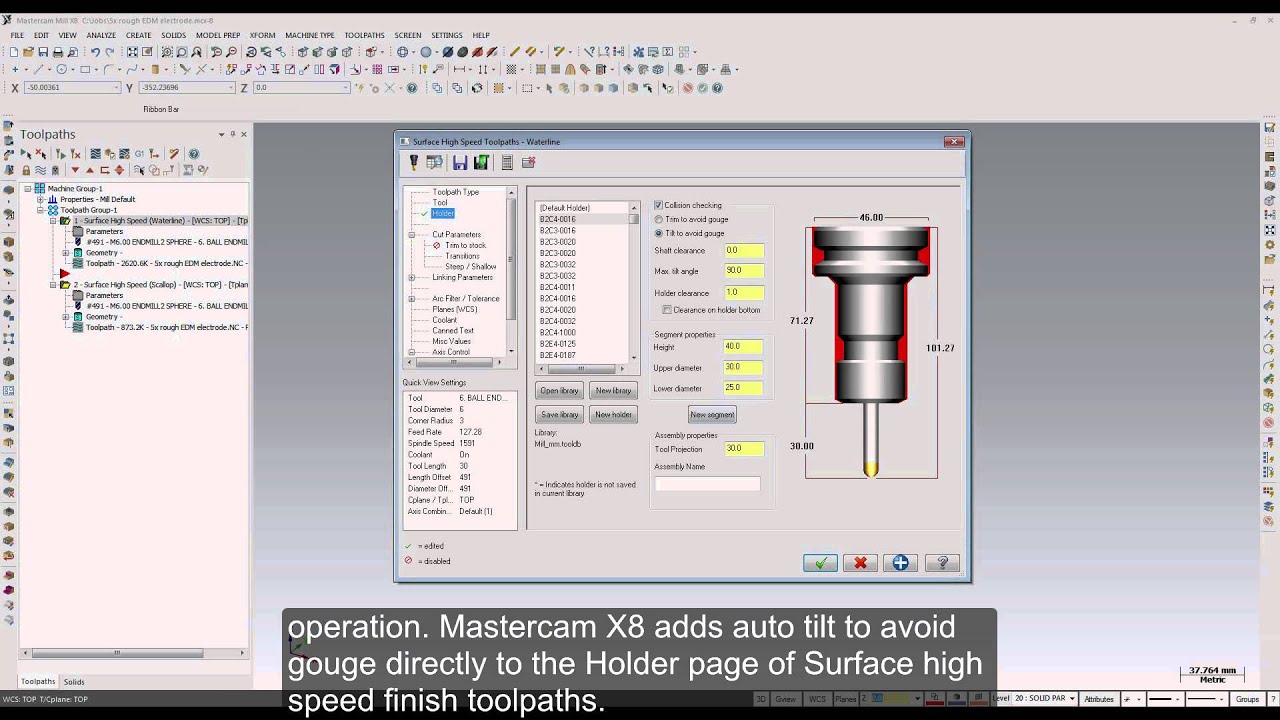This screenshot has width=1280, height=720.
Task: Click the Print icon in main toolbar
Action: click(x=58, y=52)
